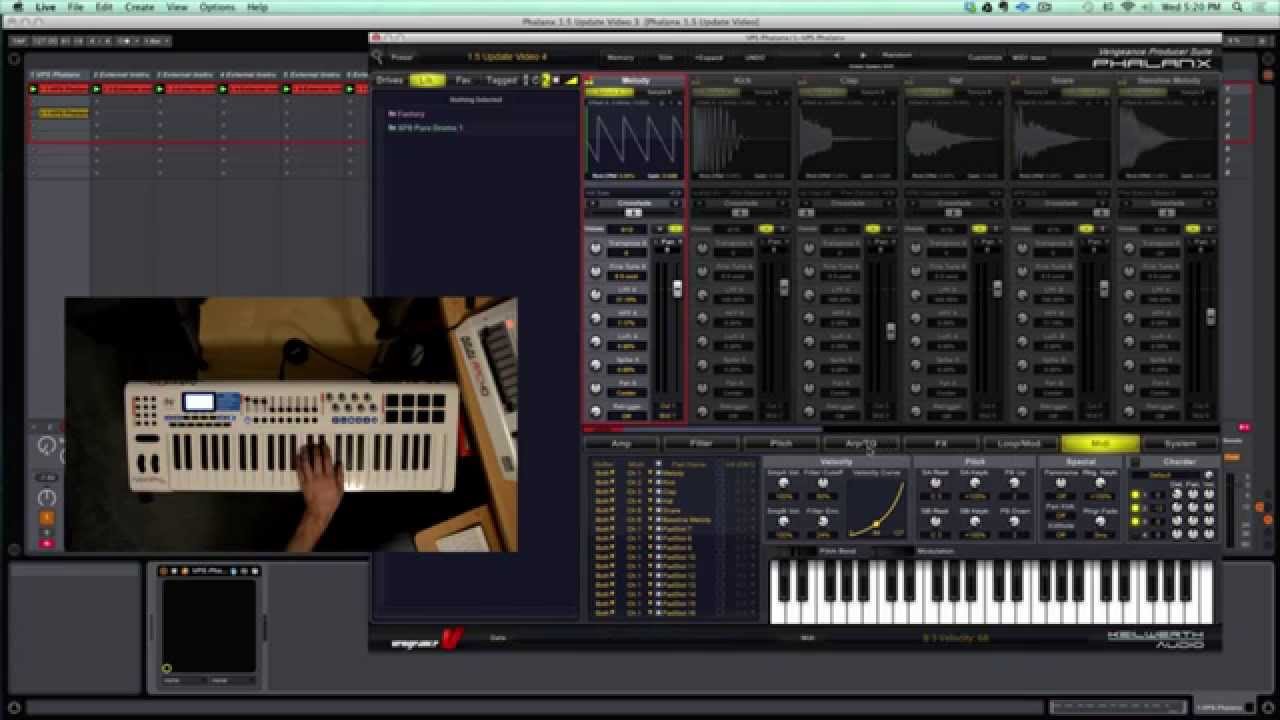1280x720 pixels.
Task: Select Lib browser tab
Action: tap(428, 80)
